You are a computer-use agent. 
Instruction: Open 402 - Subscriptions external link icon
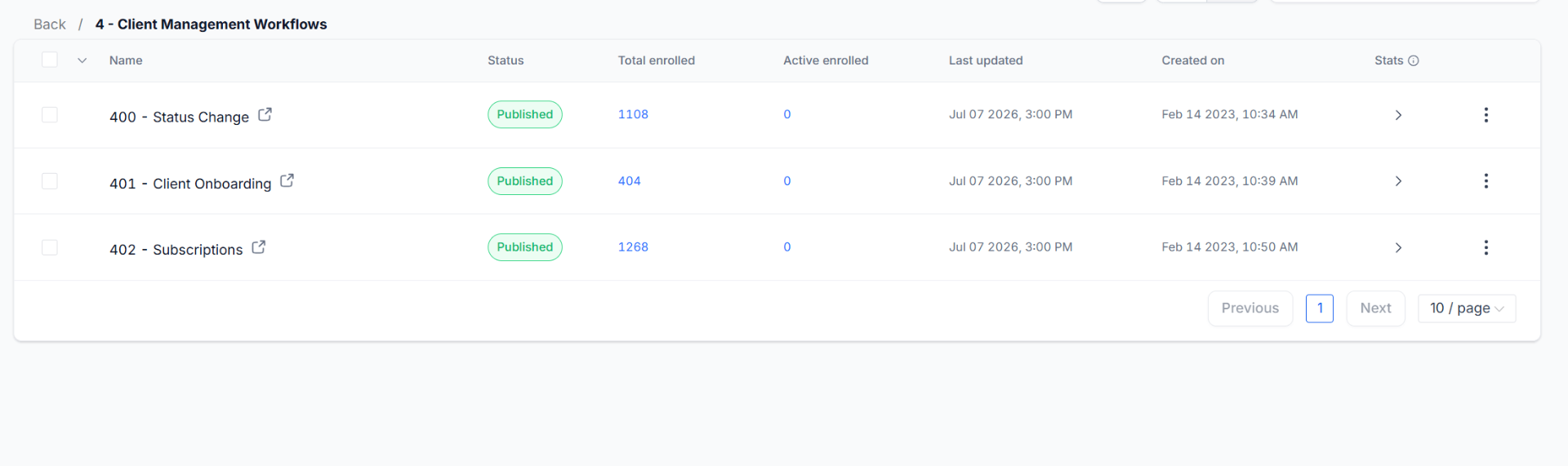tap(258, 247)
